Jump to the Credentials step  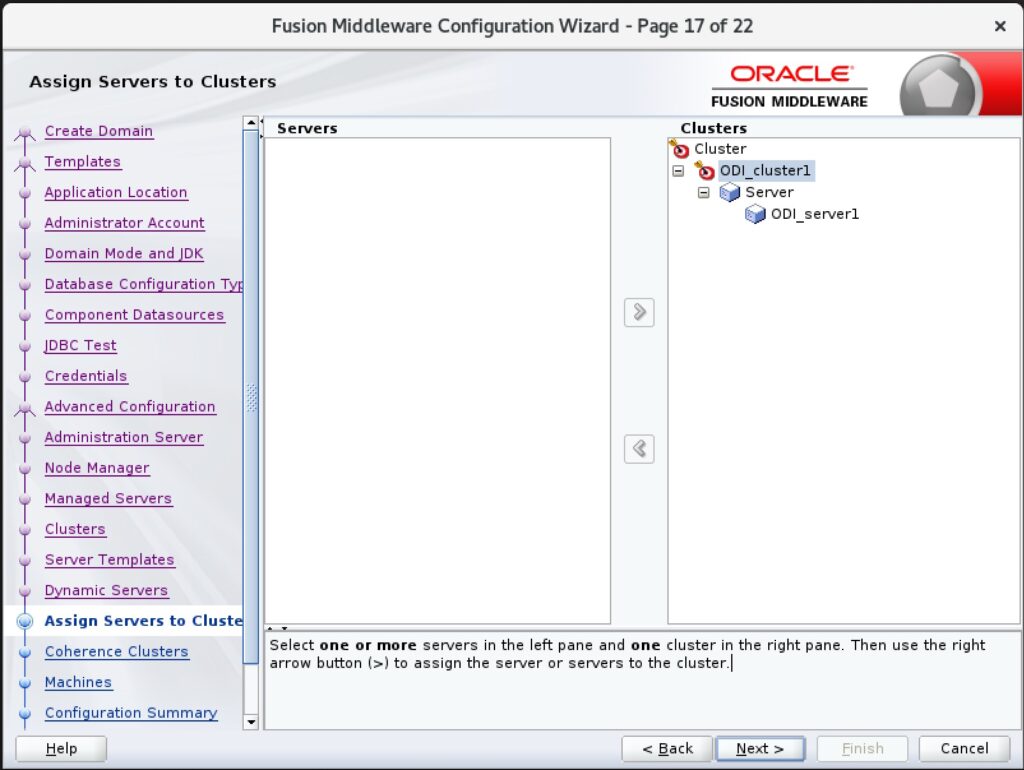86,376
